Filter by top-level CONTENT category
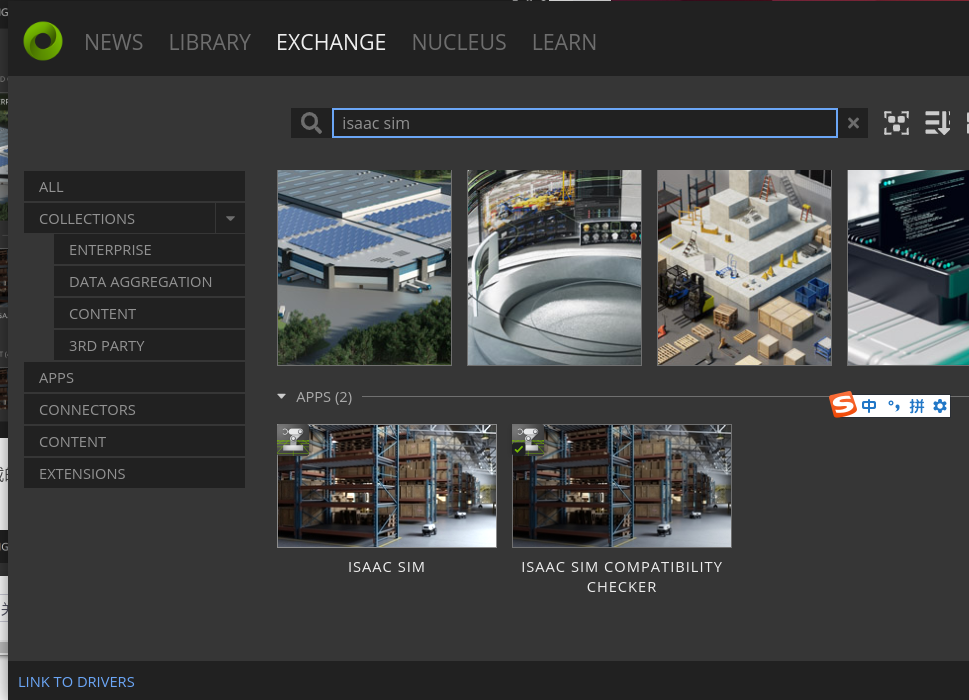 134,442
